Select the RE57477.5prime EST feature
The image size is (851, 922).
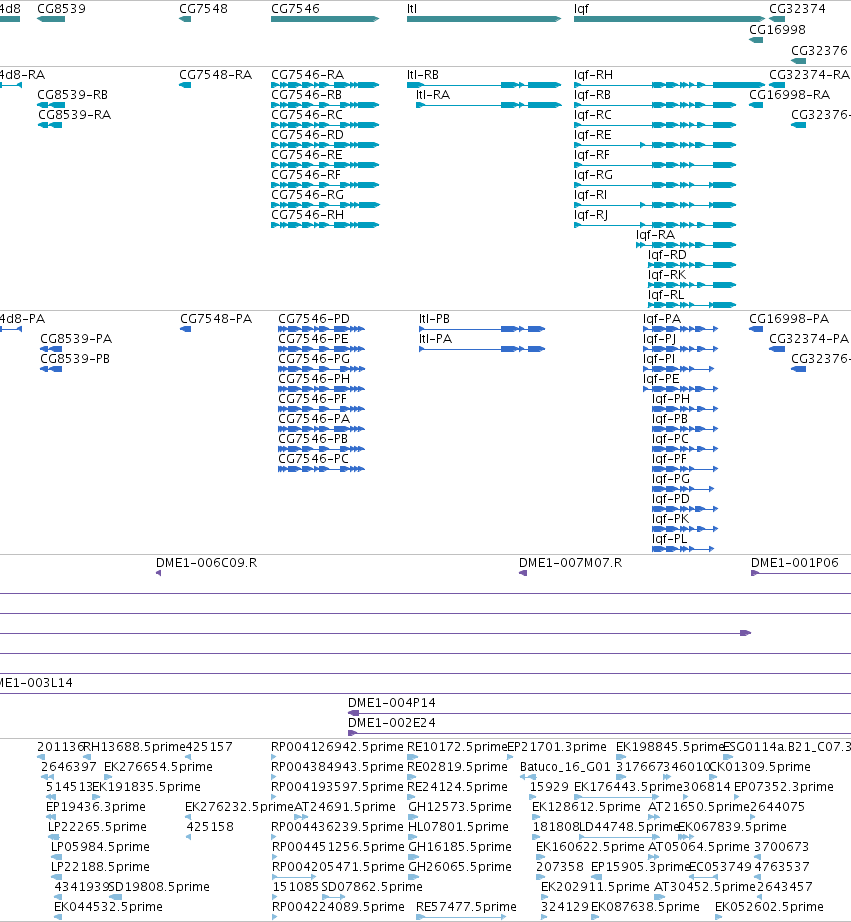(460, 917)
